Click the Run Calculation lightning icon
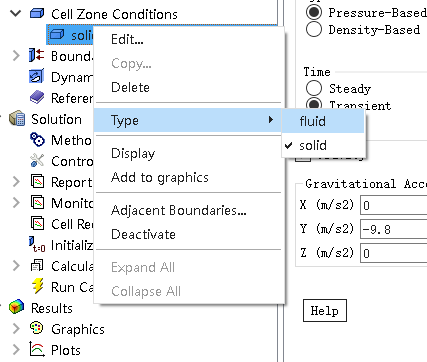The height and width of the screenshot is (362, 427). coord(37,286)
